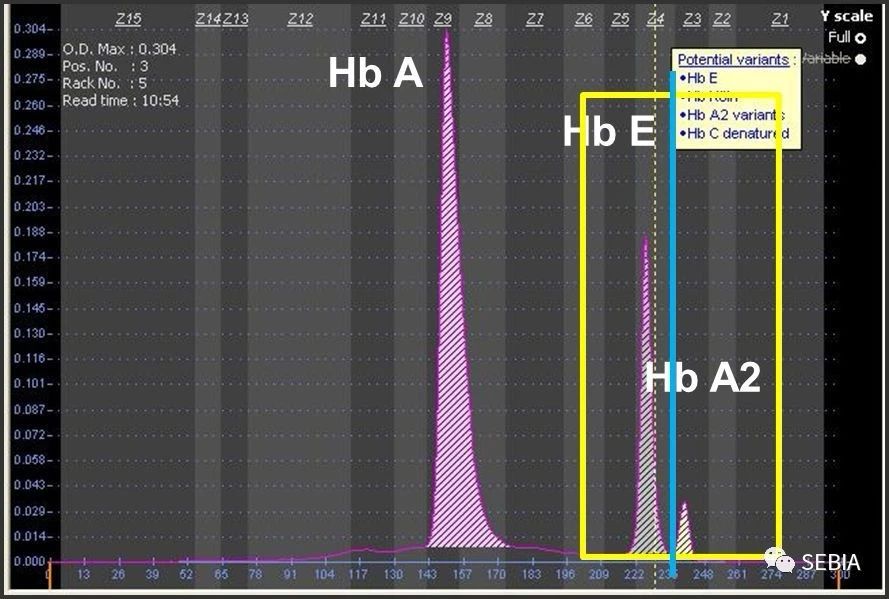Select the Full Y scale radio button
Image resolution: width=889 pixels, height=599 pixels.
pos(860,38)
